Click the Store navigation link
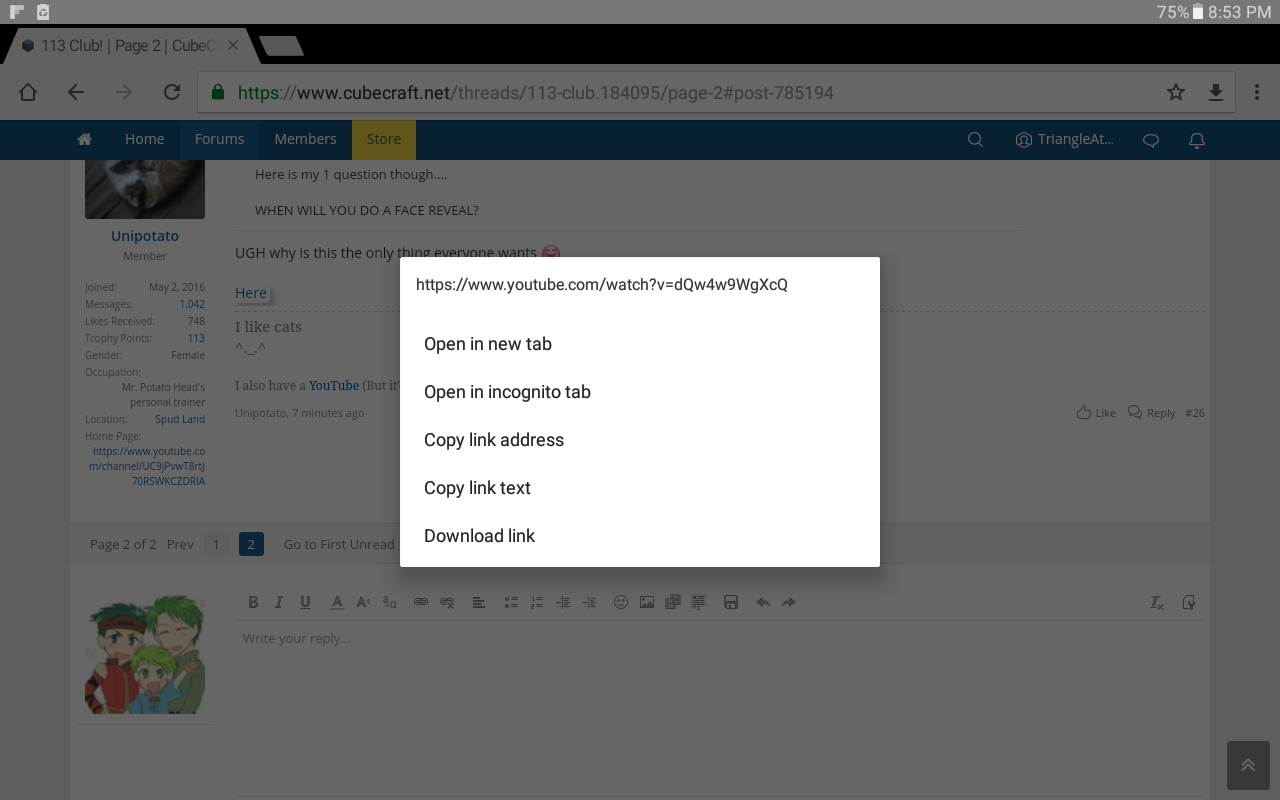The image size is (1280, 800). tap(383, 139)
